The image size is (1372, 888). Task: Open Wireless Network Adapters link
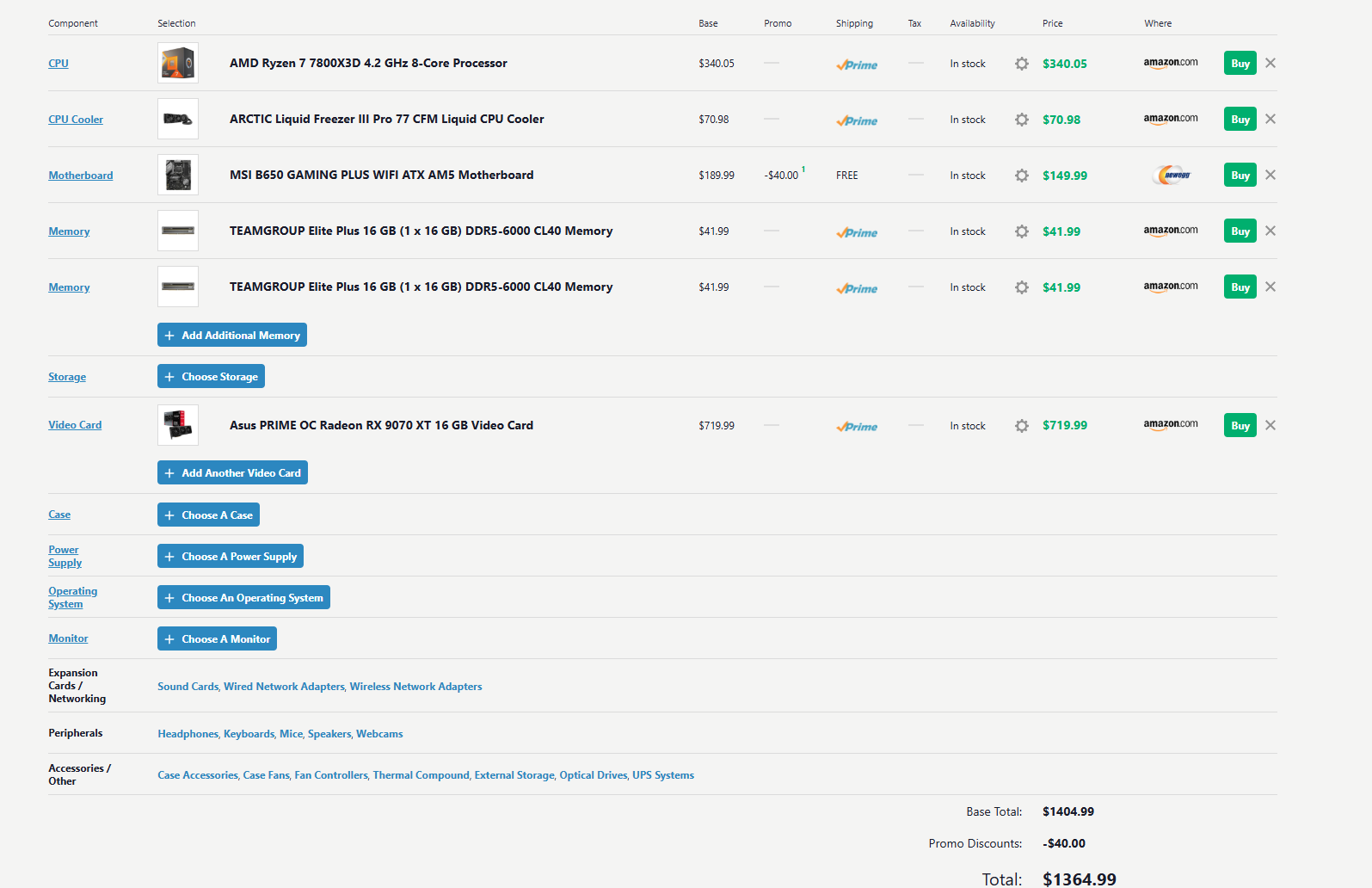(415, 687)
